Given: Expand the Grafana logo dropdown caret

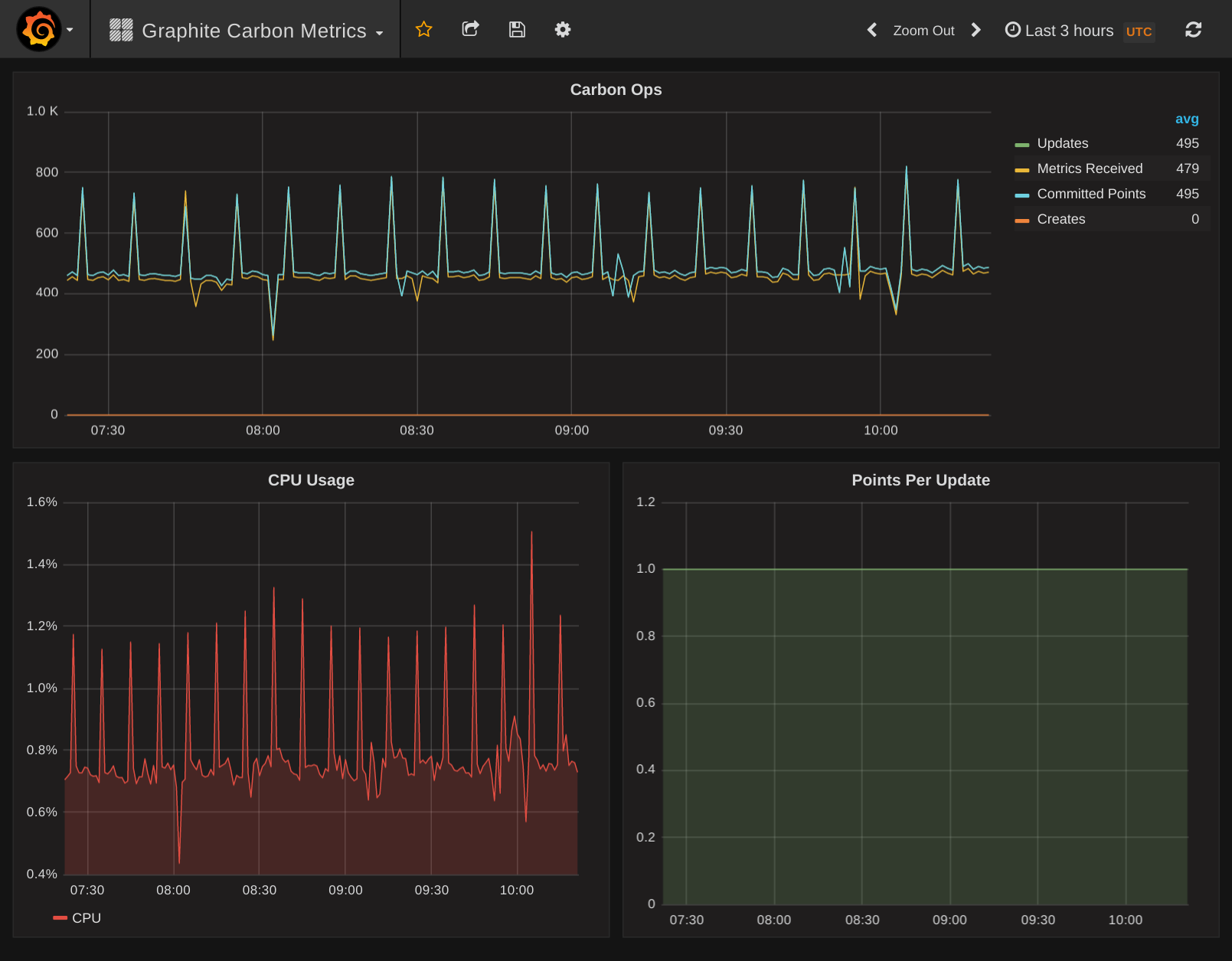Looking at the screenshot, I should pos(70,30).
